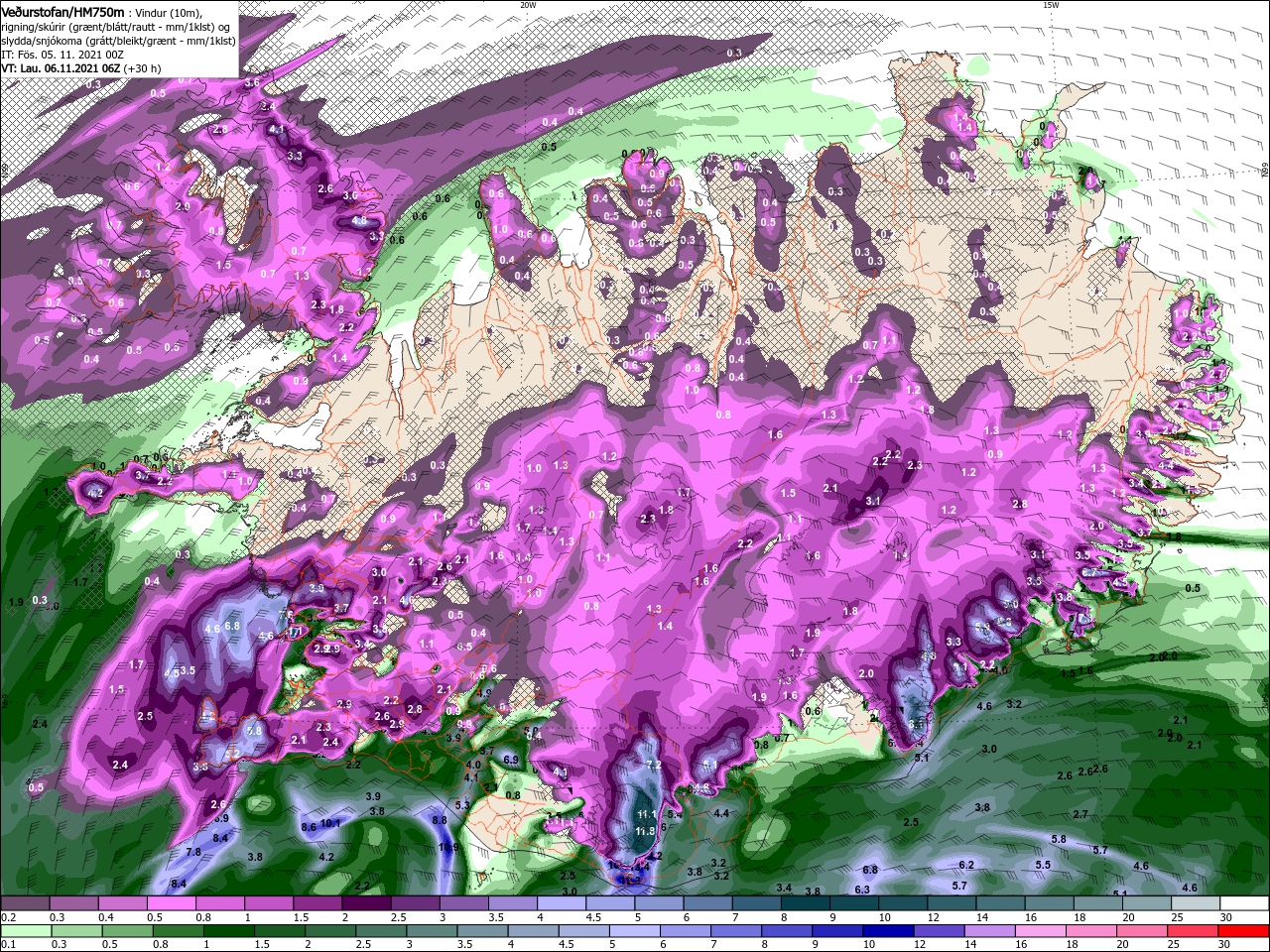
Task: Click the 6.3 rain value on the map
Action: coord(862,890)
